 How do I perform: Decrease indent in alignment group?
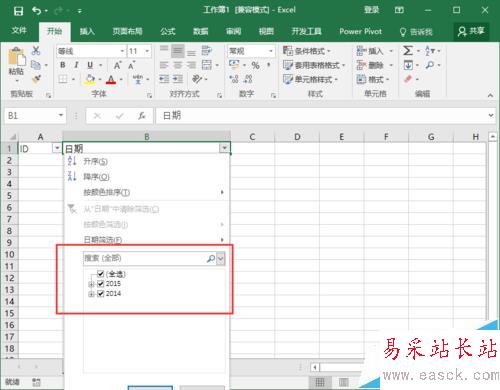[164, 79]
